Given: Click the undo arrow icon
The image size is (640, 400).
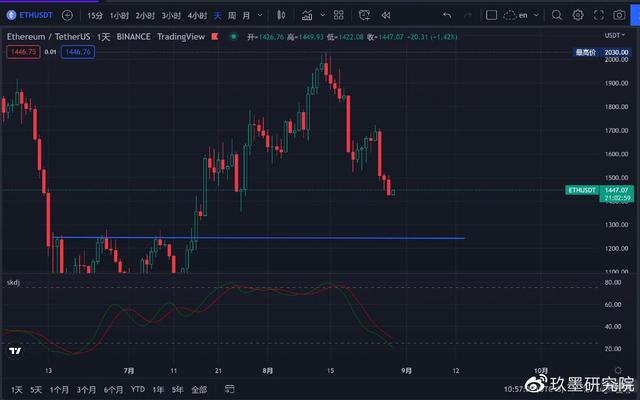Looking at the screenshot, I should [447, 16].
